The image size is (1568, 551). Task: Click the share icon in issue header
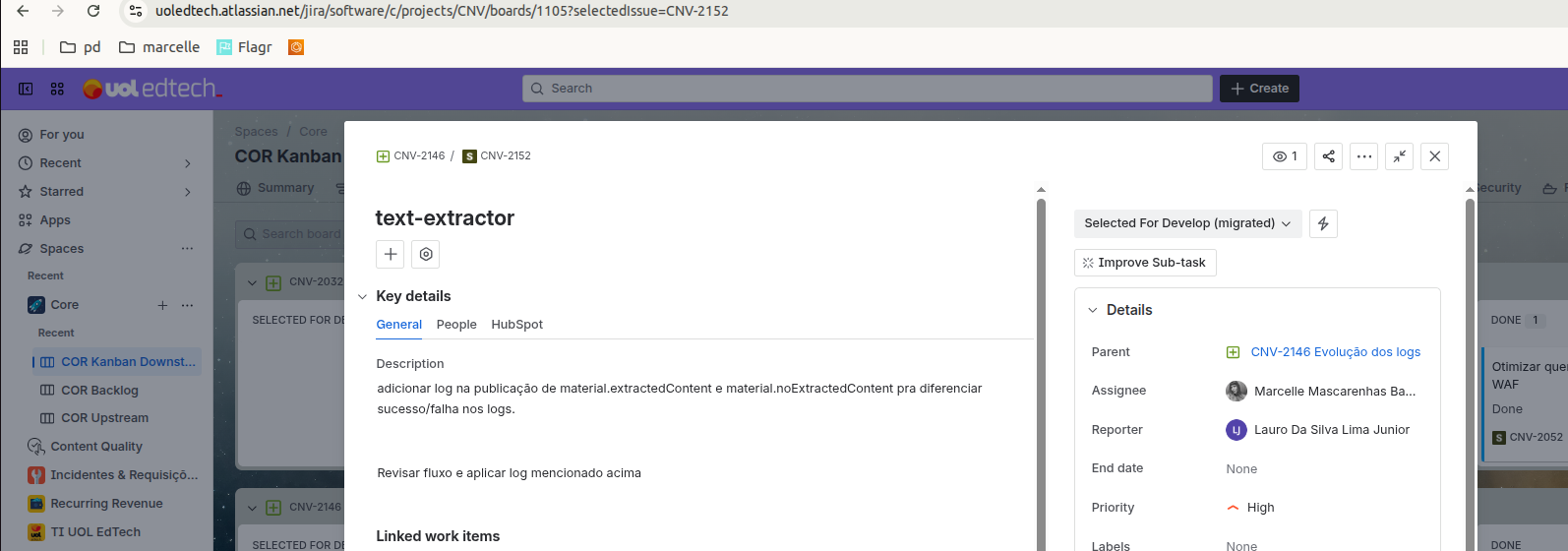tap(1328, 156)
